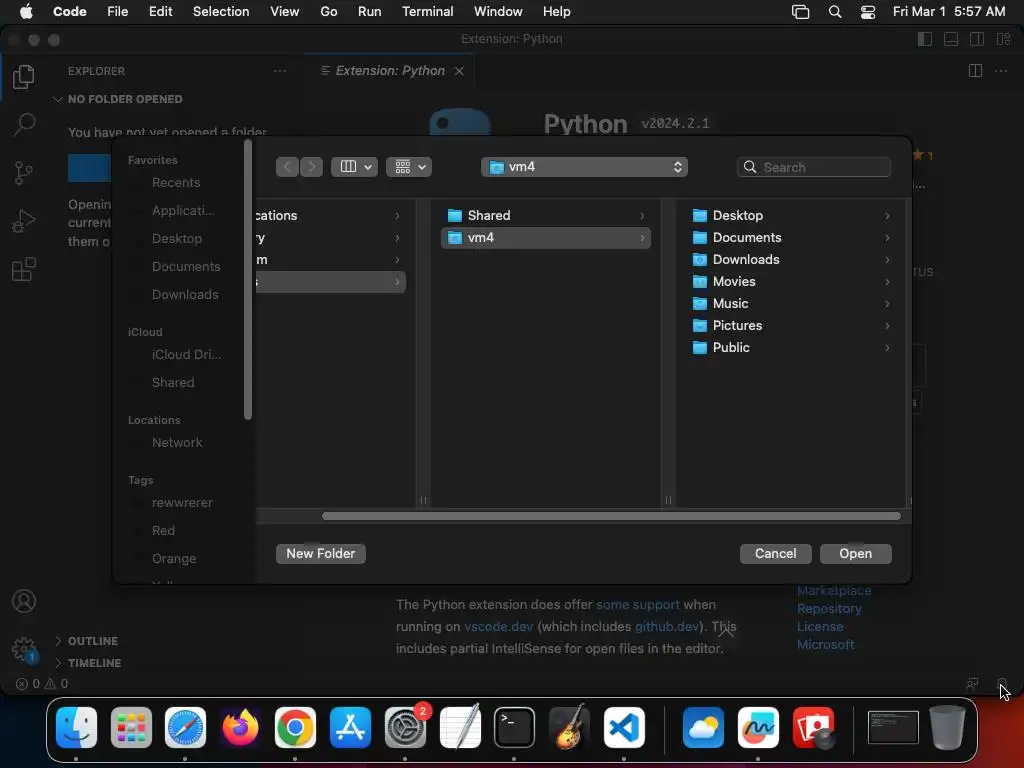Go back in the file dialog

[x=287, y=167]
